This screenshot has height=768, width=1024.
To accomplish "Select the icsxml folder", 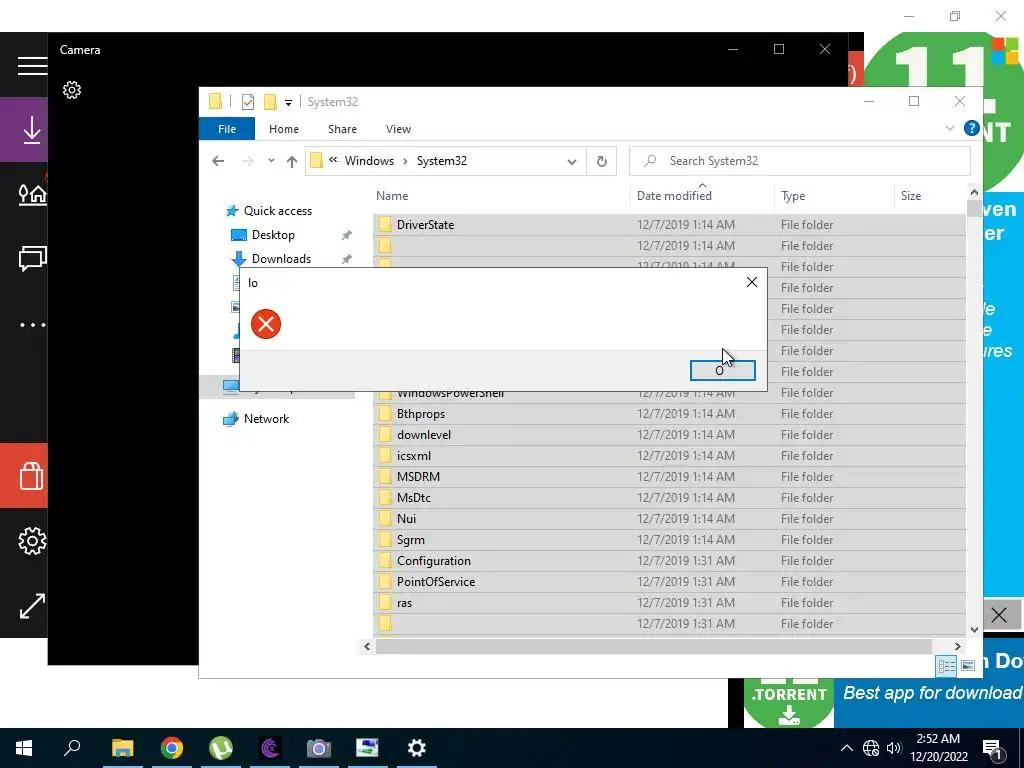I will pyautogui.click(x=669, y=456).
